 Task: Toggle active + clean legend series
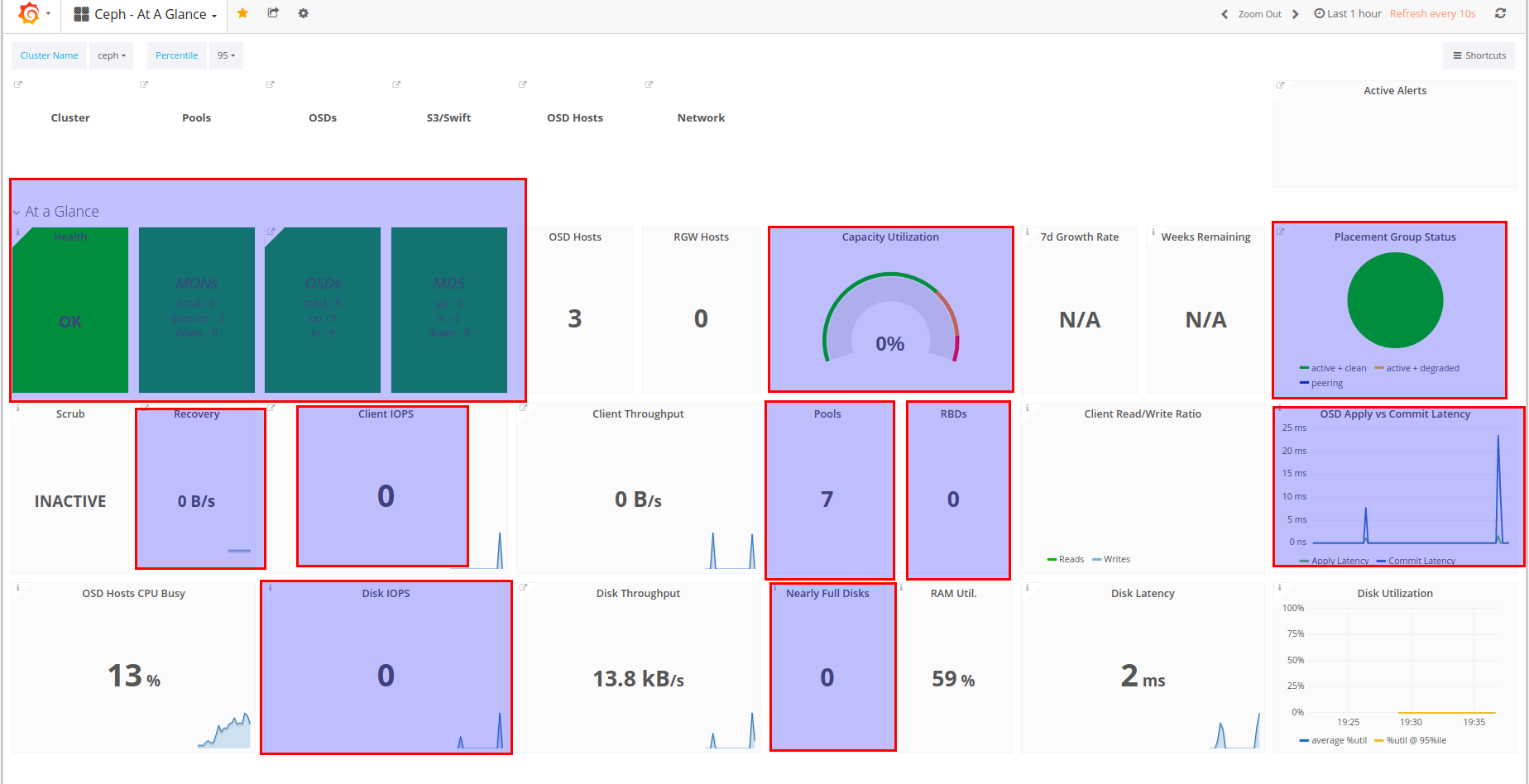pos(1333,368)
